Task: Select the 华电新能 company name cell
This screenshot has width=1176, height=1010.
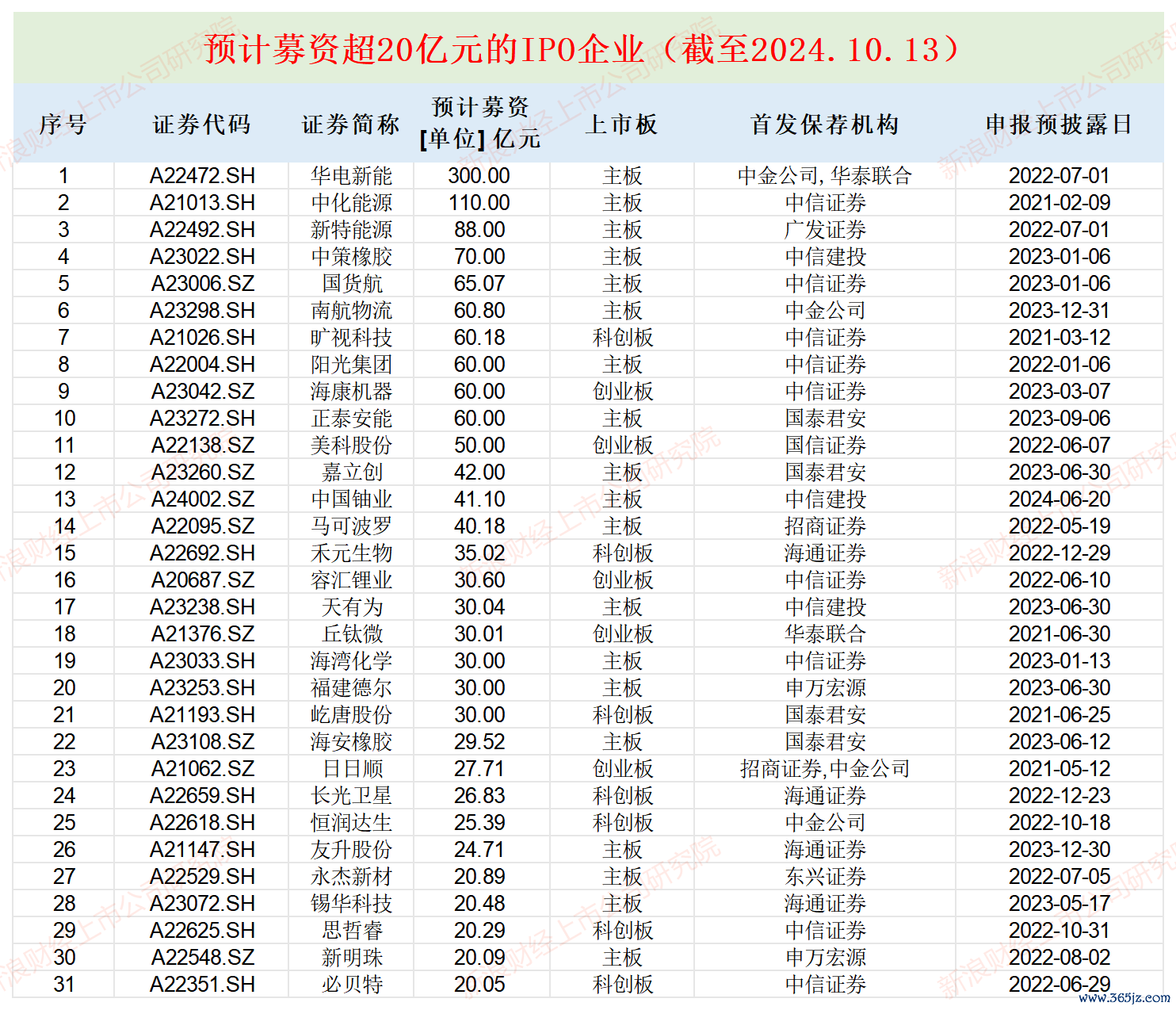Action: tap(351, 176)
